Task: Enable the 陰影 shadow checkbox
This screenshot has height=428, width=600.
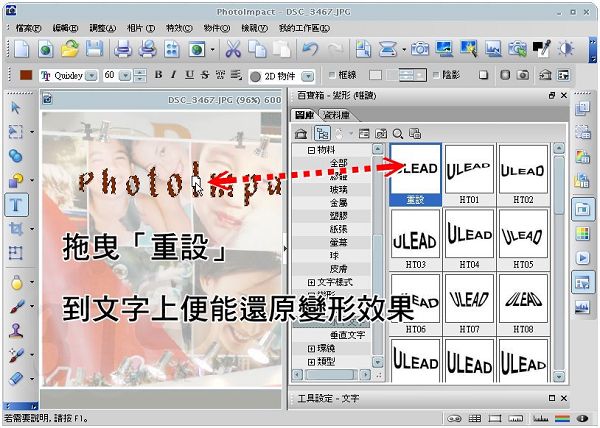Action: [x=436, y=75]
